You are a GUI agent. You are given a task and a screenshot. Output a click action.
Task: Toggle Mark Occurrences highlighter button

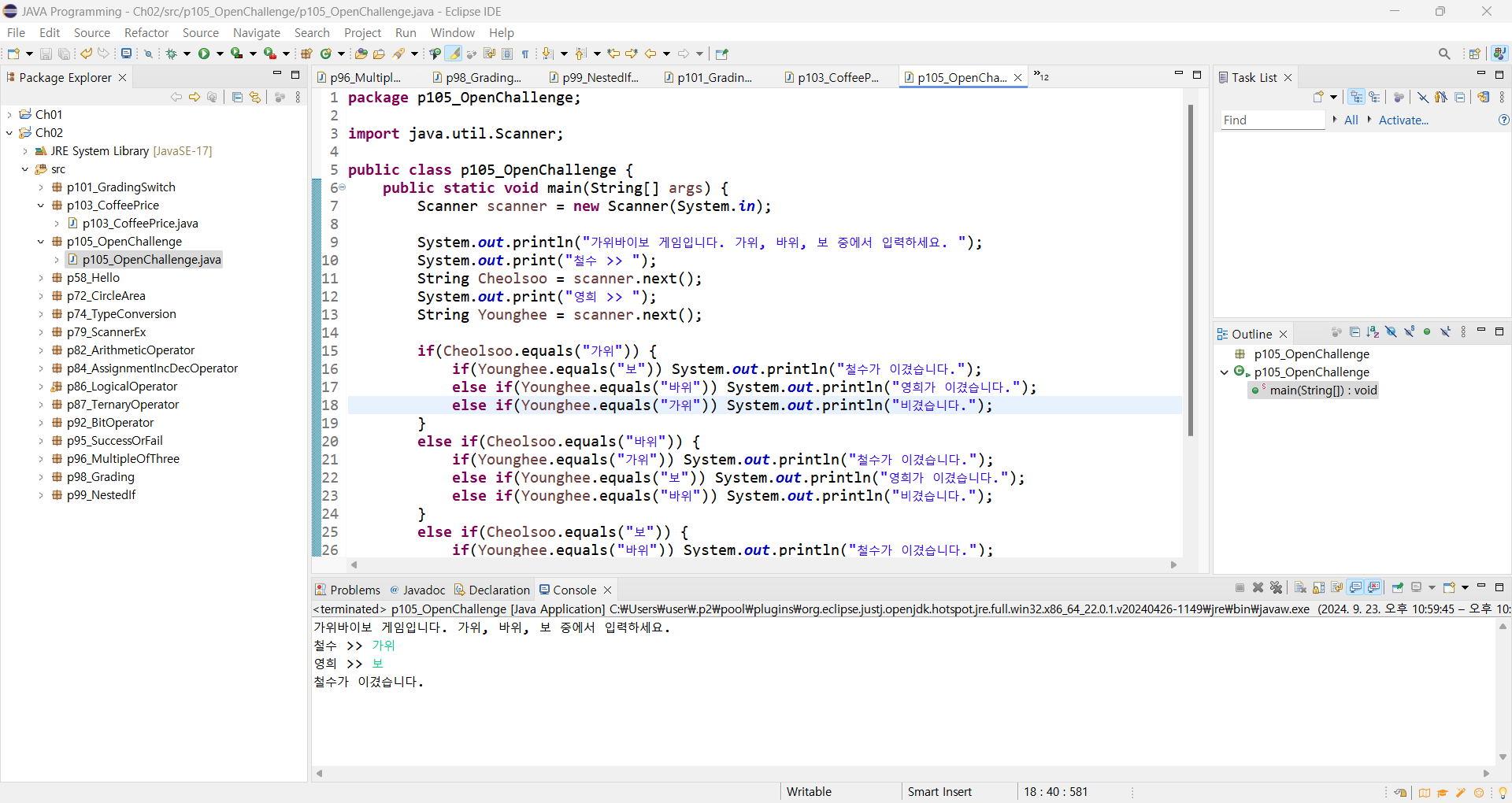click(454, 54)
